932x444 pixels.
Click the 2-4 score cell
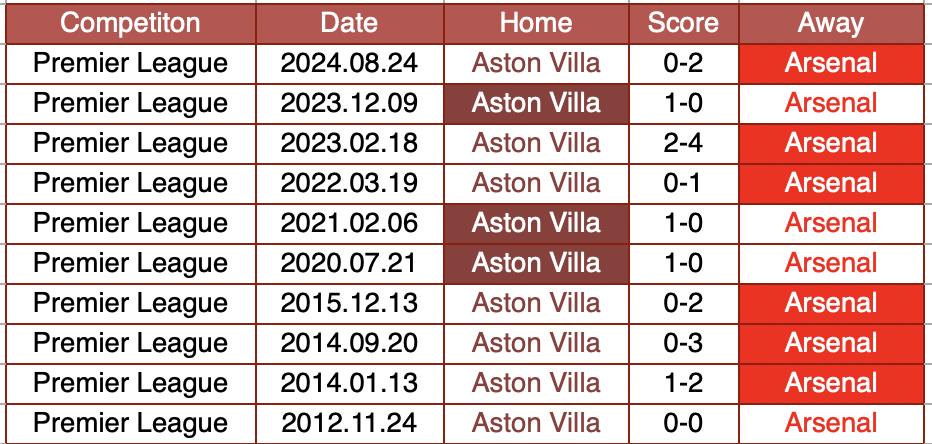pyautogui.click(x=683, y=144)
